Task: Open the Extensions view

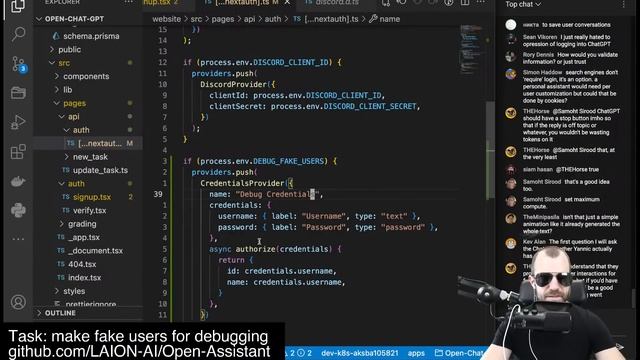Action: click(18, 151)
